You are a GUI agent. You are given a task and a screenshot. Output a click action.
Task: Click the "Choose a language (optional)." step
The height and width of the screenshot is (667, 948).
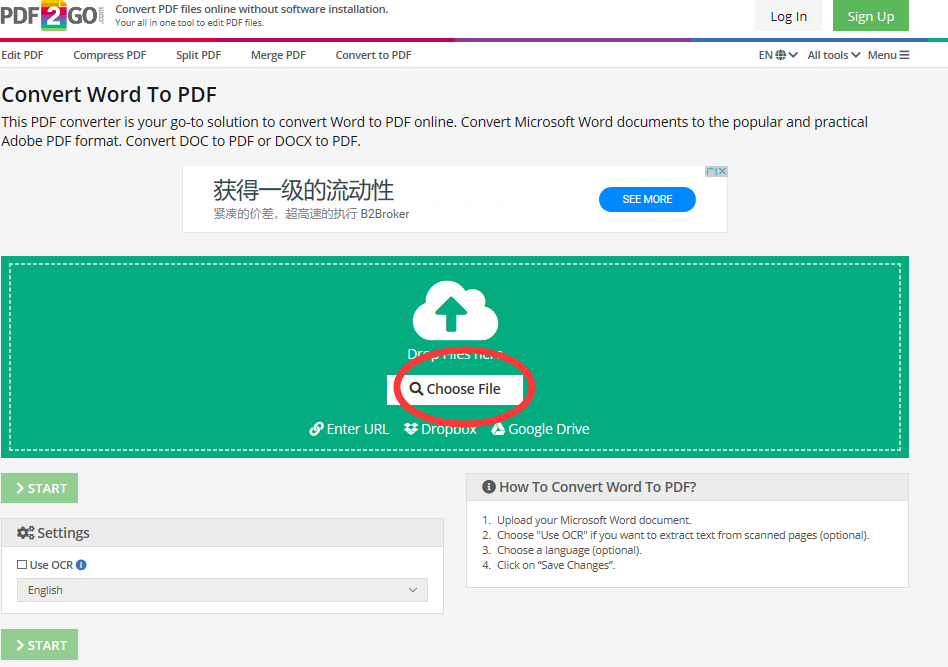(x=570, y=550)
